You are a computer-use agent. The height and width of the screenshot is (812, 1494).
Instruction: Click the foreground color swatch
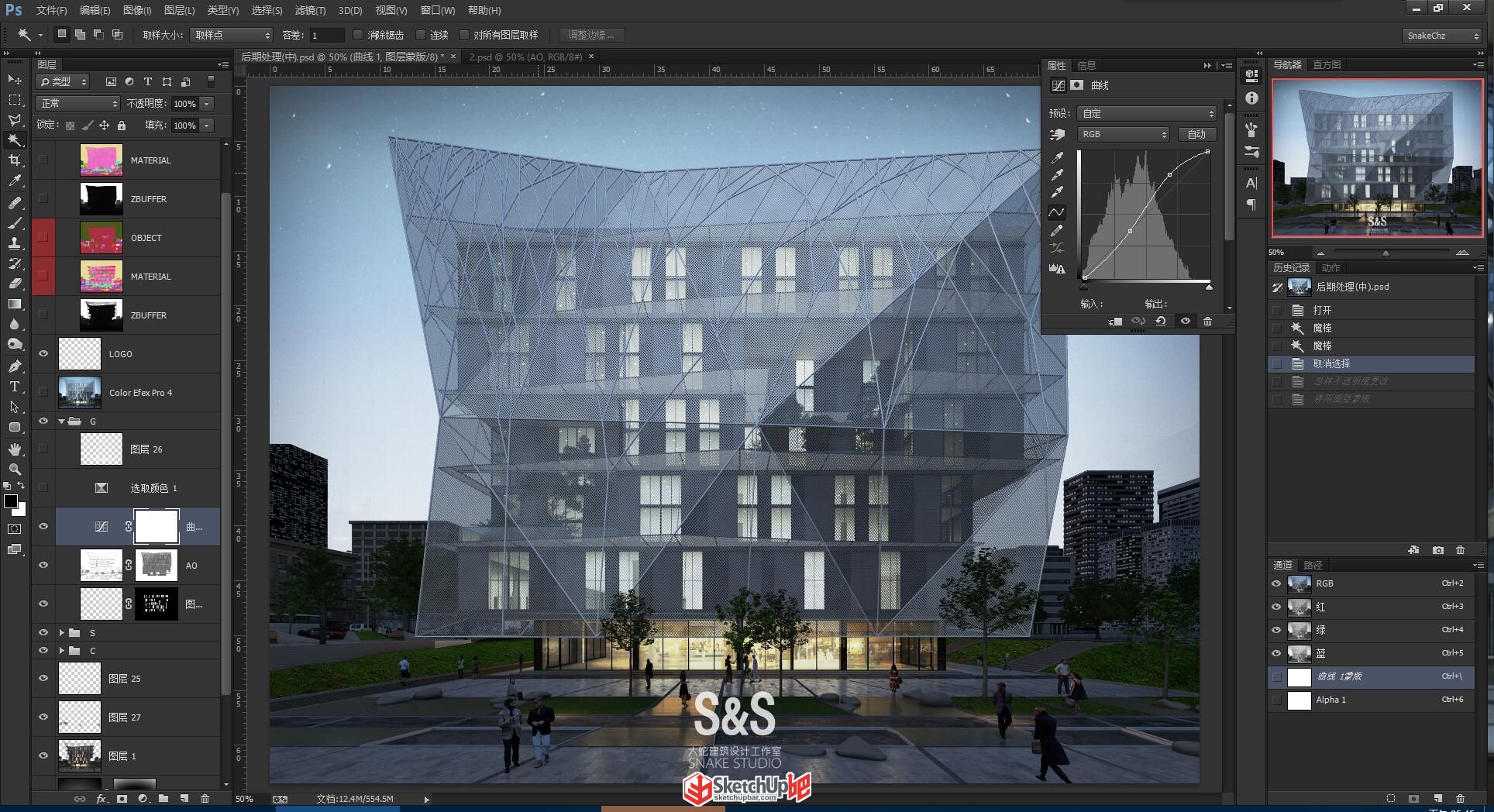click(10, 501)
